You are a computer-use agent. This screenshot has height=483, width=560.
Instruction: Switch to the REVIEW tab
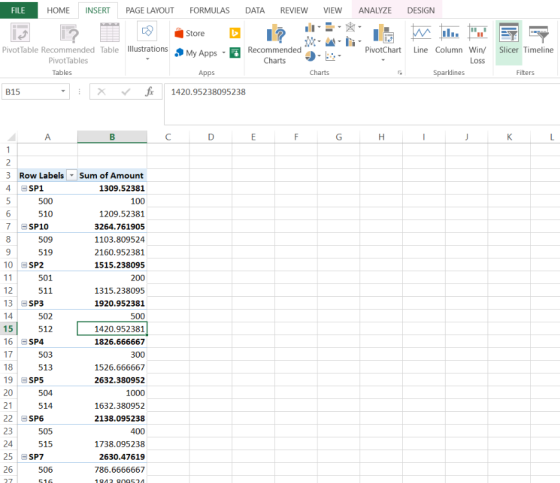[294, 10]
